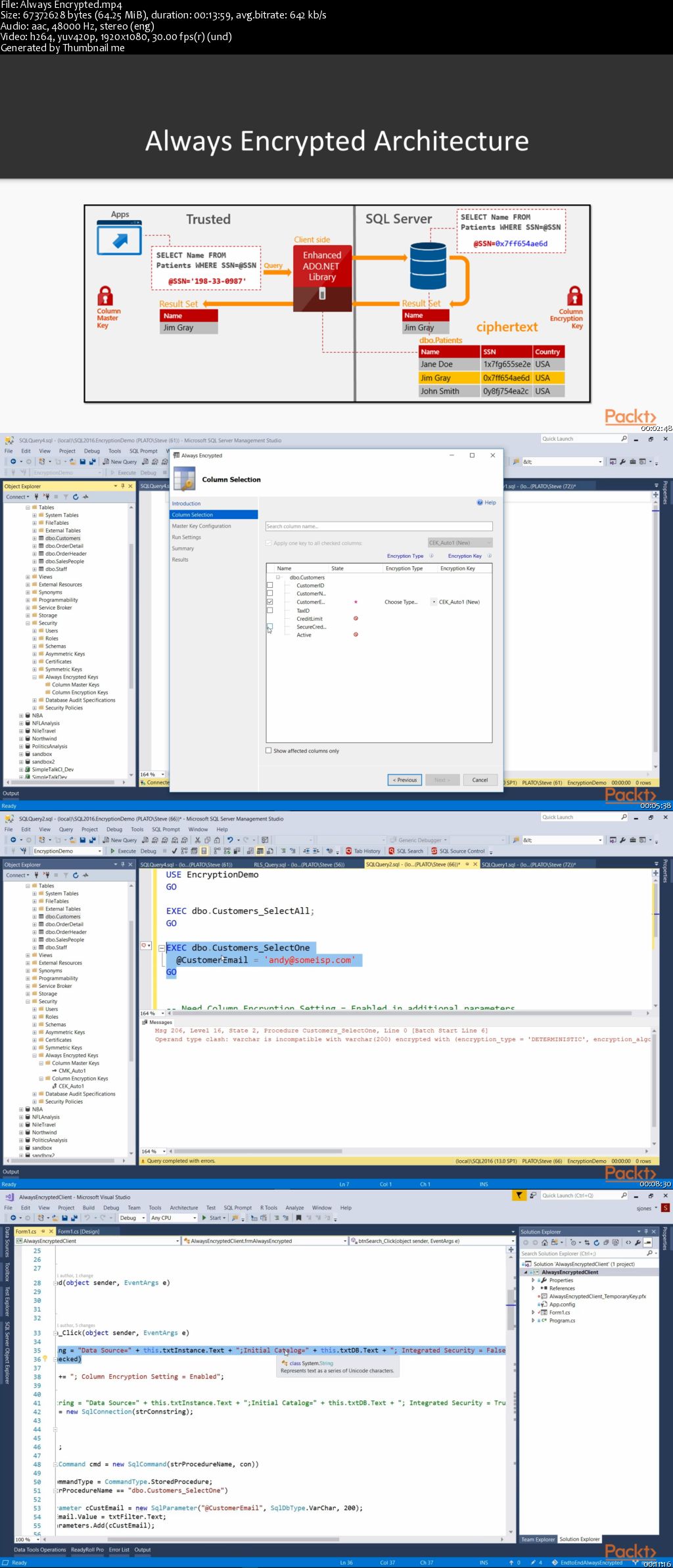This screenshot has height=1568, width=673.
Task: Select Program.cs in Solution Explorer
Action: (562, 1320)
